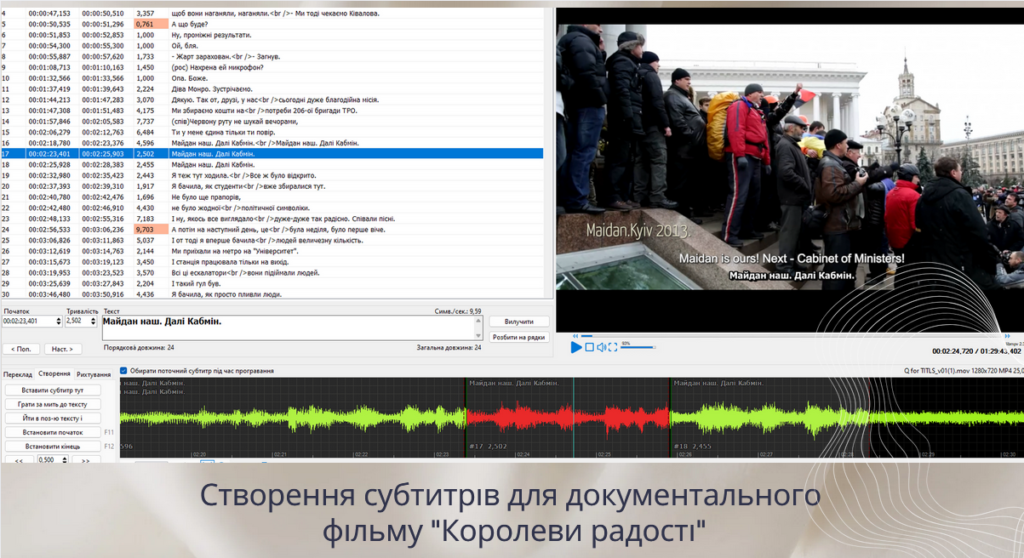Select row 10 'Опа. Боже.'

272,78
